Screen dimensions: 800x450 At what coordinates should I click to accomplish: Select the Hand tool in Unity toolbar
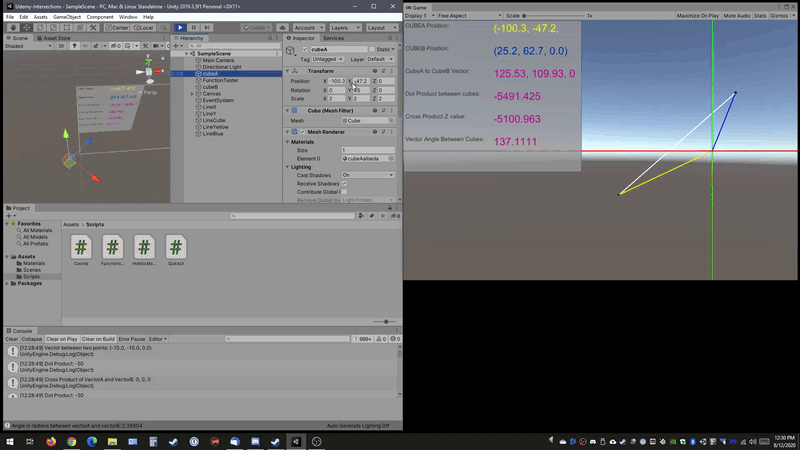click(x=13, y=28)
